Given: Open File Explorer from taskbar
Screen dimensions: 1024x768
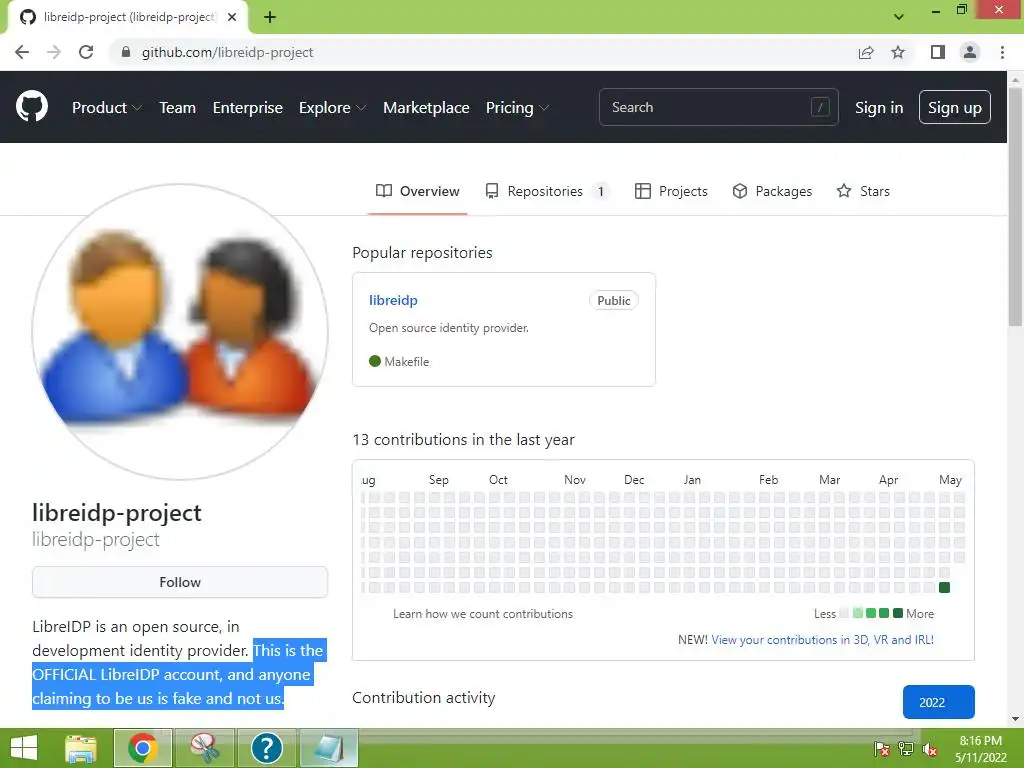Looking at the screenshot, I should tap(81, 748).
